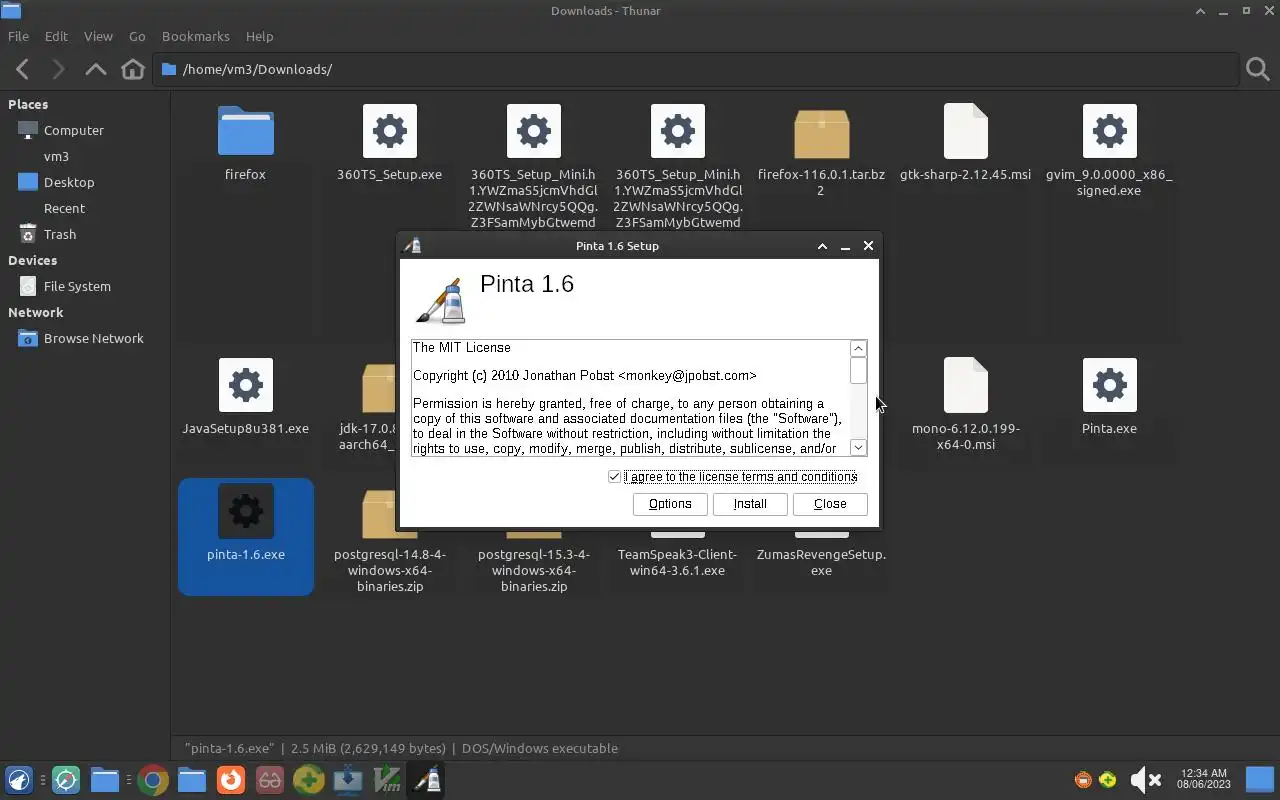Viewport: 1280px width, 800px height.
Task: Open the application menu launcher in taskbar
Action: coord(19,780)
